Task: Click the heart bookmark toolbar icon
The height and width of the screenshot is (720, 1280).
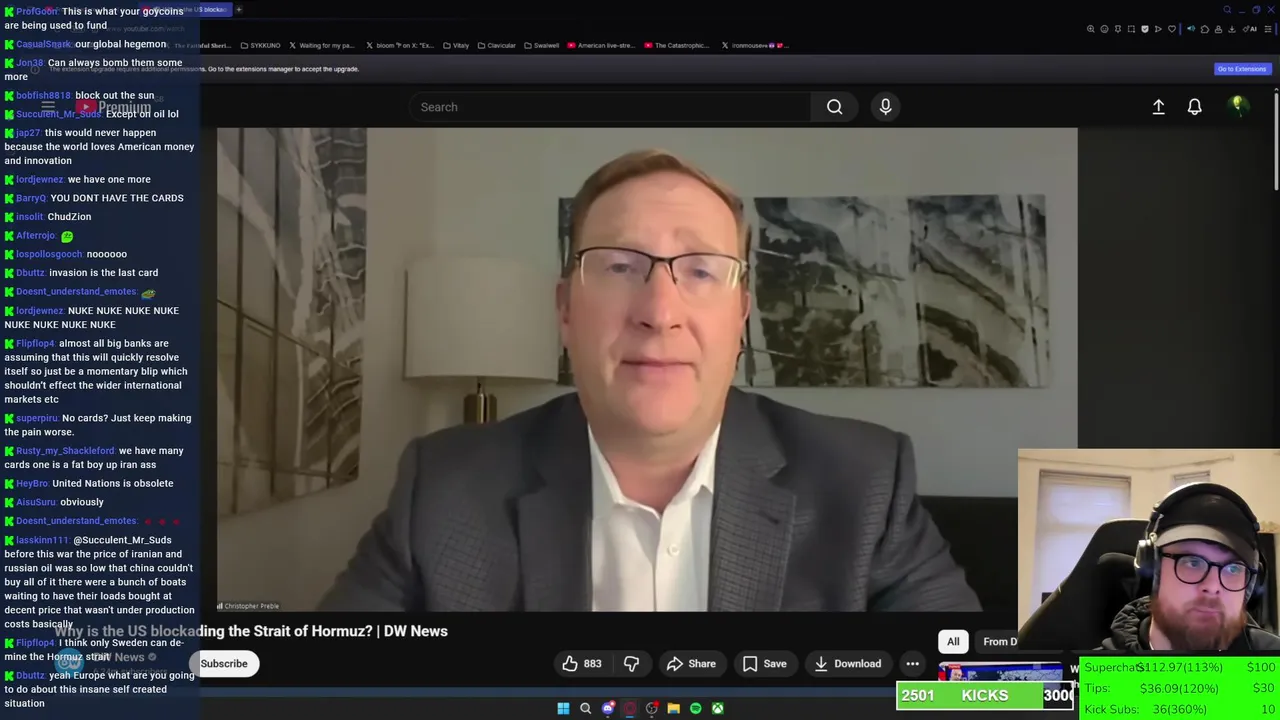Action: click(1172, 29)
